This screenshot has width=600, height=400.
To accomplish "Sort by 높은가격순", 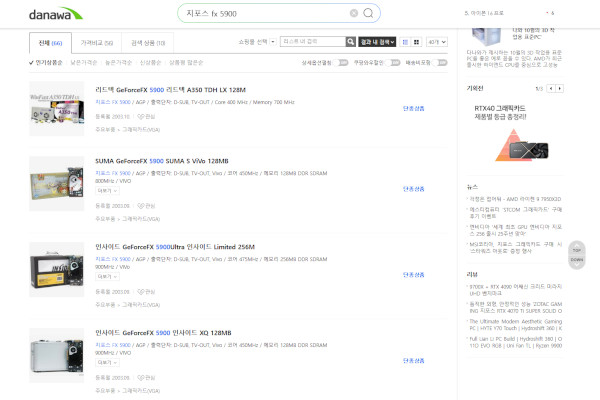I will (x=118, y=62).
